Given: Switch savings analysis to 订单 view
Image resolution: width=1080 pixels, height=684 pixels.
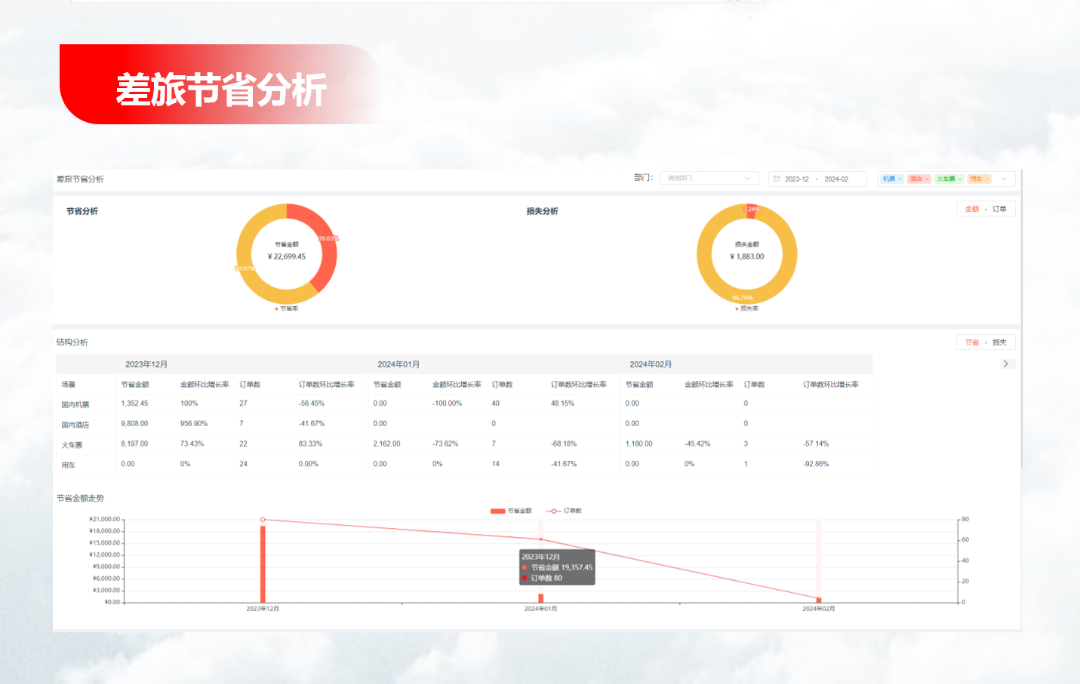Looking at the screenshot, I should 999,209.
